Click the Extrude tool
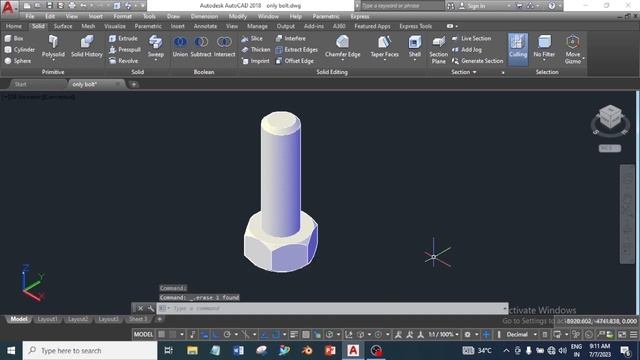The image size is (640, 360). click(123, 38)
